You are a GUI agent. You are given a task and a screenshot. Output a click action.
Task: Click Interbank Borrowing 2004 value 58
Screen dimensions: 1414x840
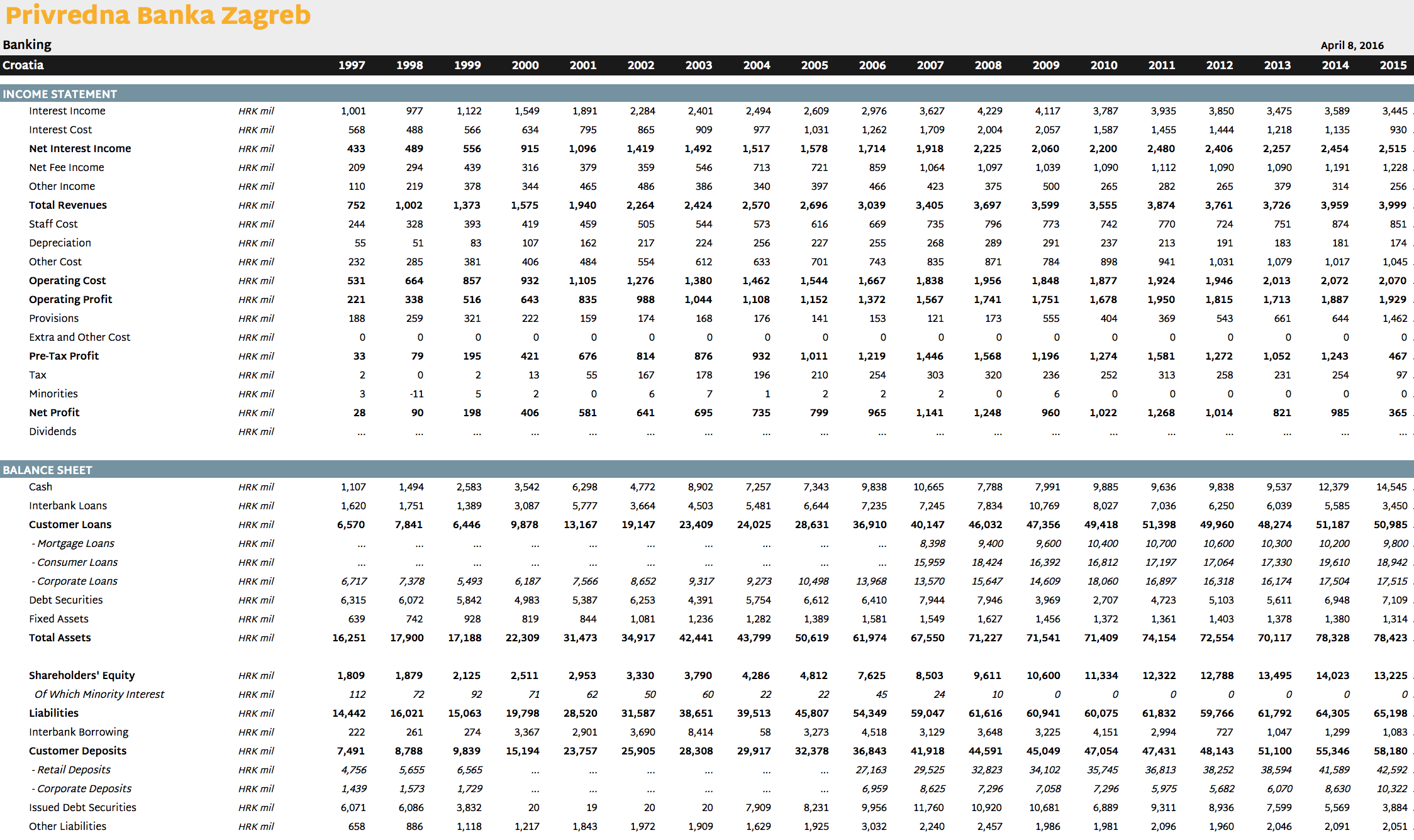point(765,732)
